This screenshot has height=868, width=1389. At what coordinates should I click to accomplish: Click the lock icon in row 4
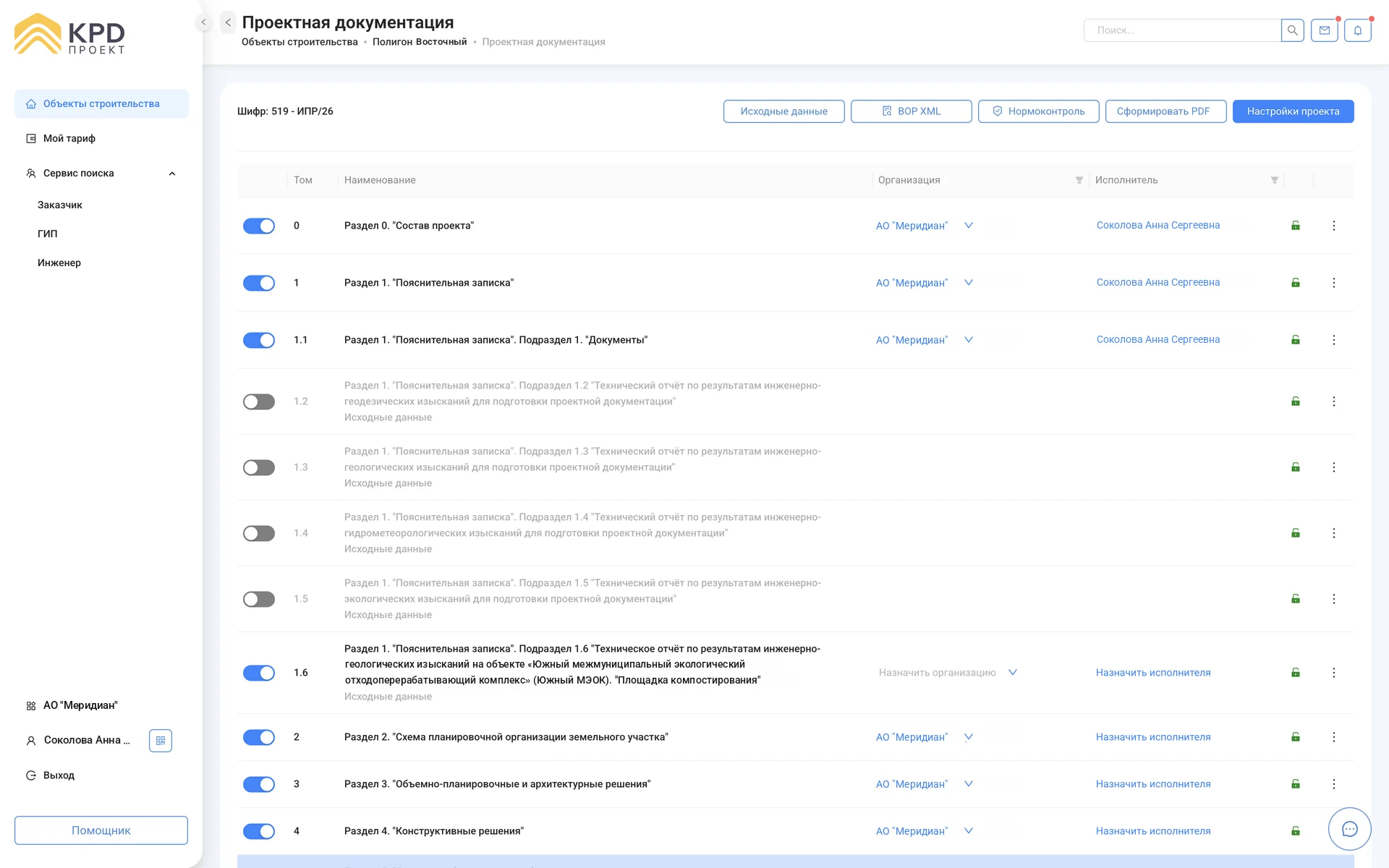[1296, 831]
